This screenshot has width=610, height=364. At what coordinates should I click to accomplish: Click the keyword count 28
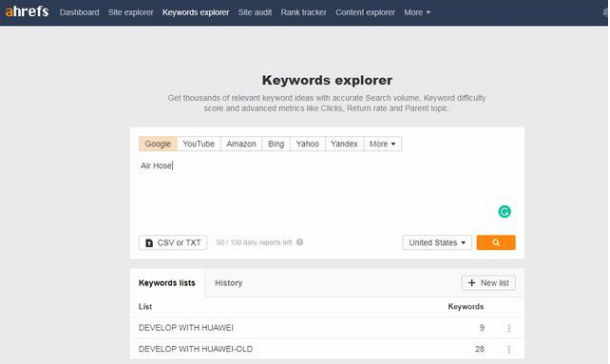click(479, 349)
